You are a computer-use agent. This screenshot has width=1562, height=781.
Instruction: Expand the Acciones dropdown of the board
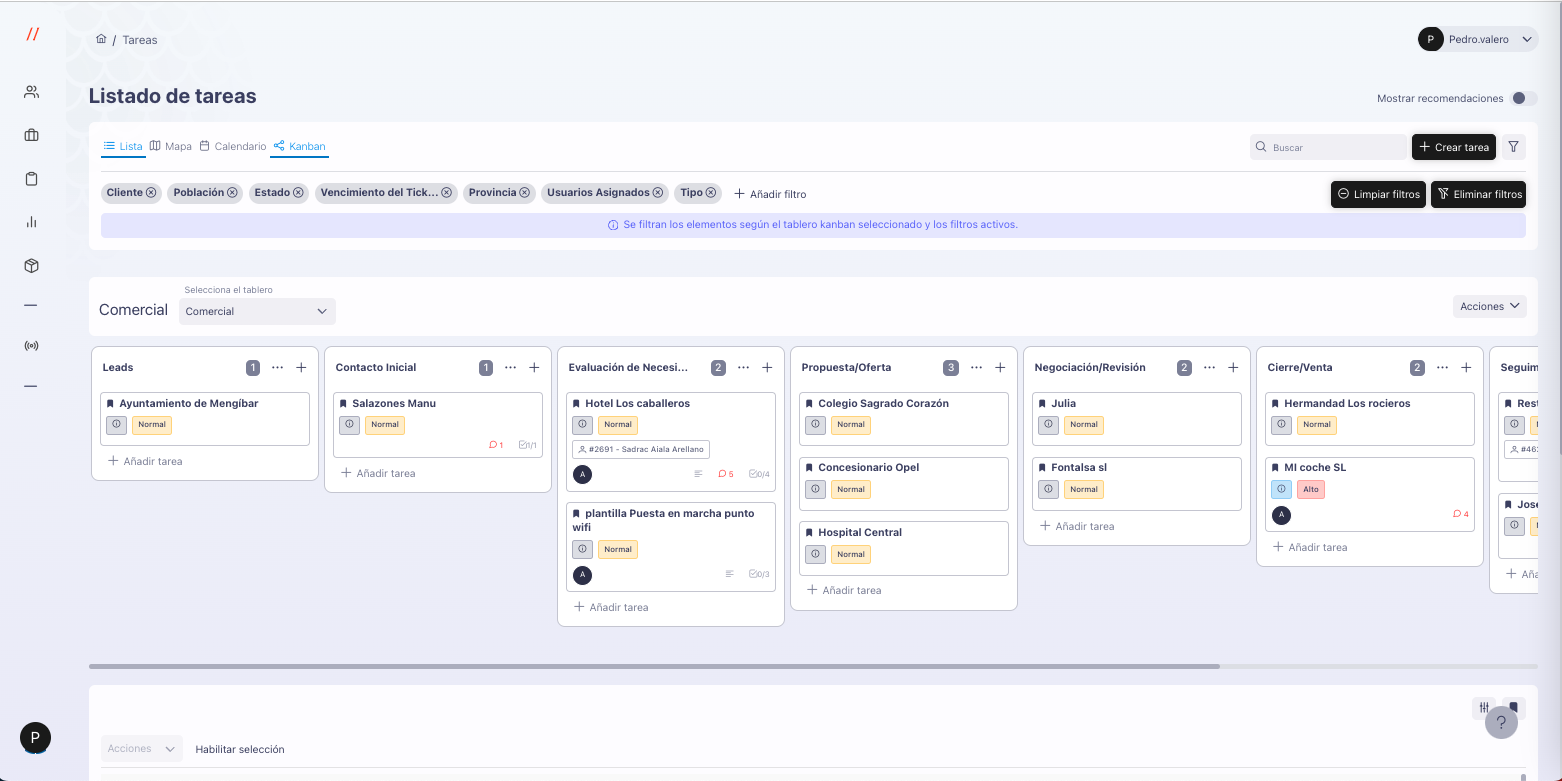(x=1489, y=306)
